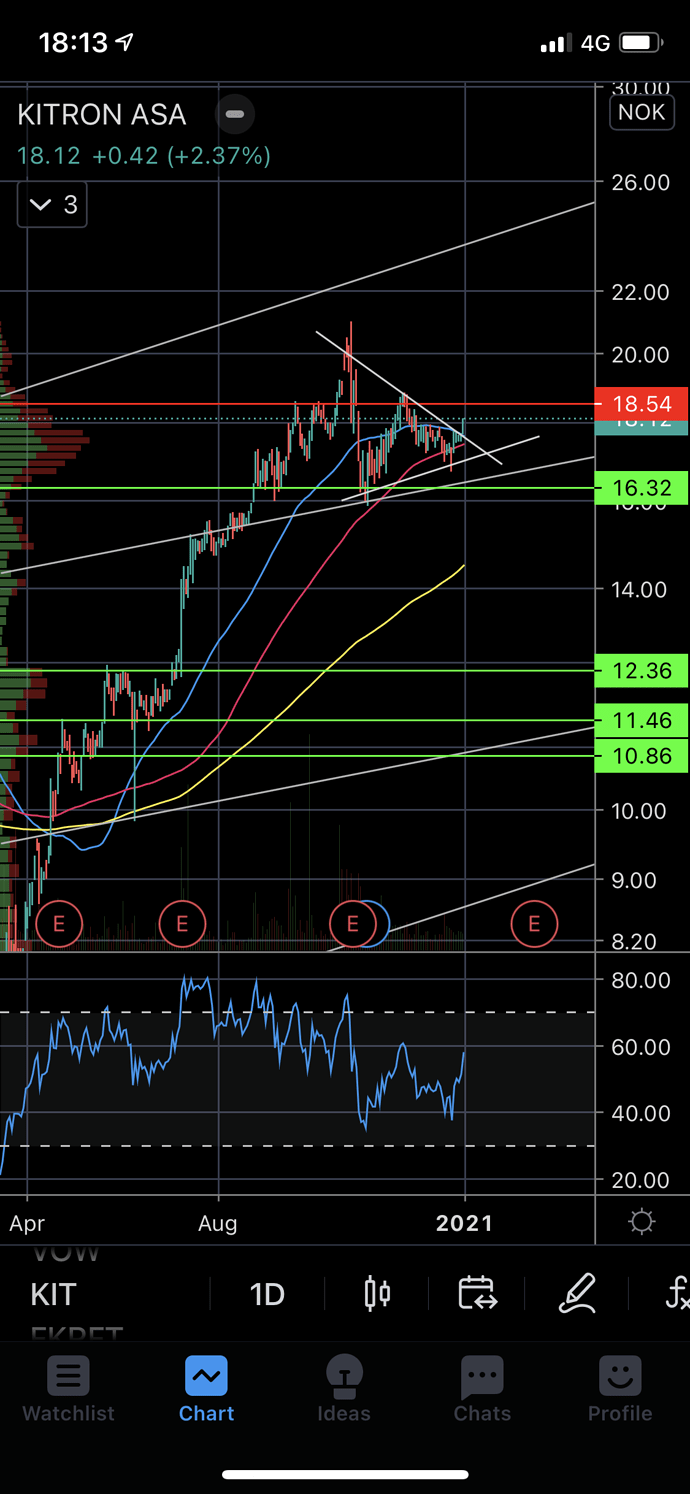Tap the 18:13 status bar clock
Image resolution: width=690 pixels, height=1494 pixels.
[74, 43]
